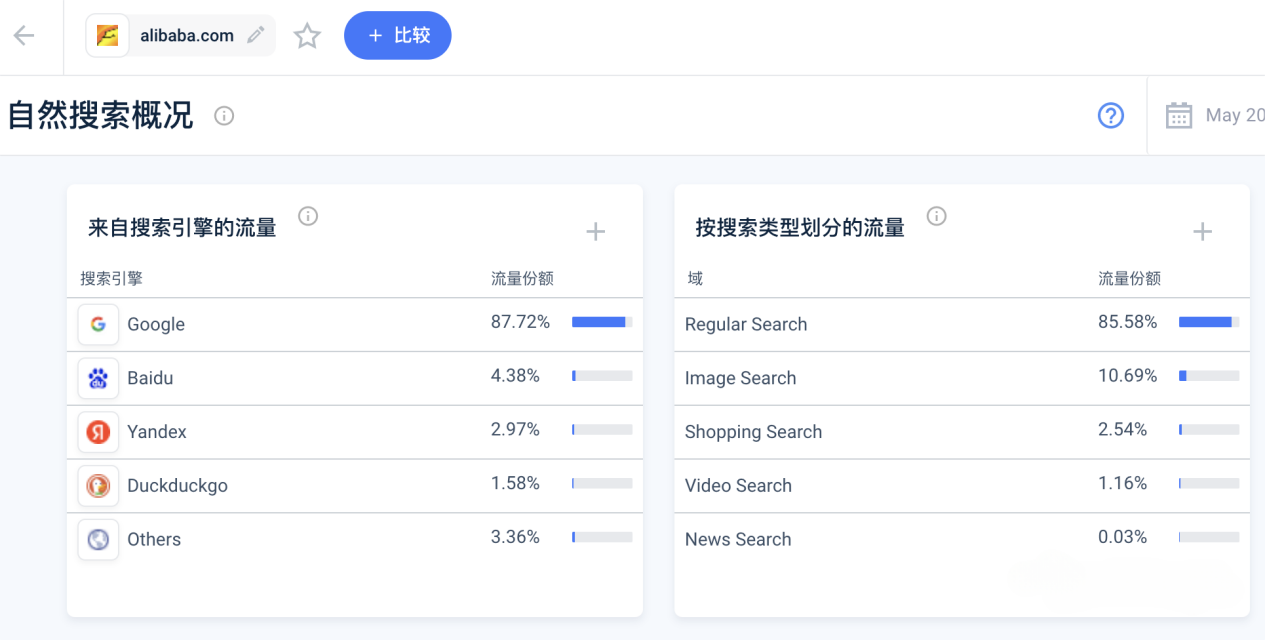Viewport: 1265px width, 640px height.
Task: Click plus icon on search type traffic card
Action: tap(1202, 232)
